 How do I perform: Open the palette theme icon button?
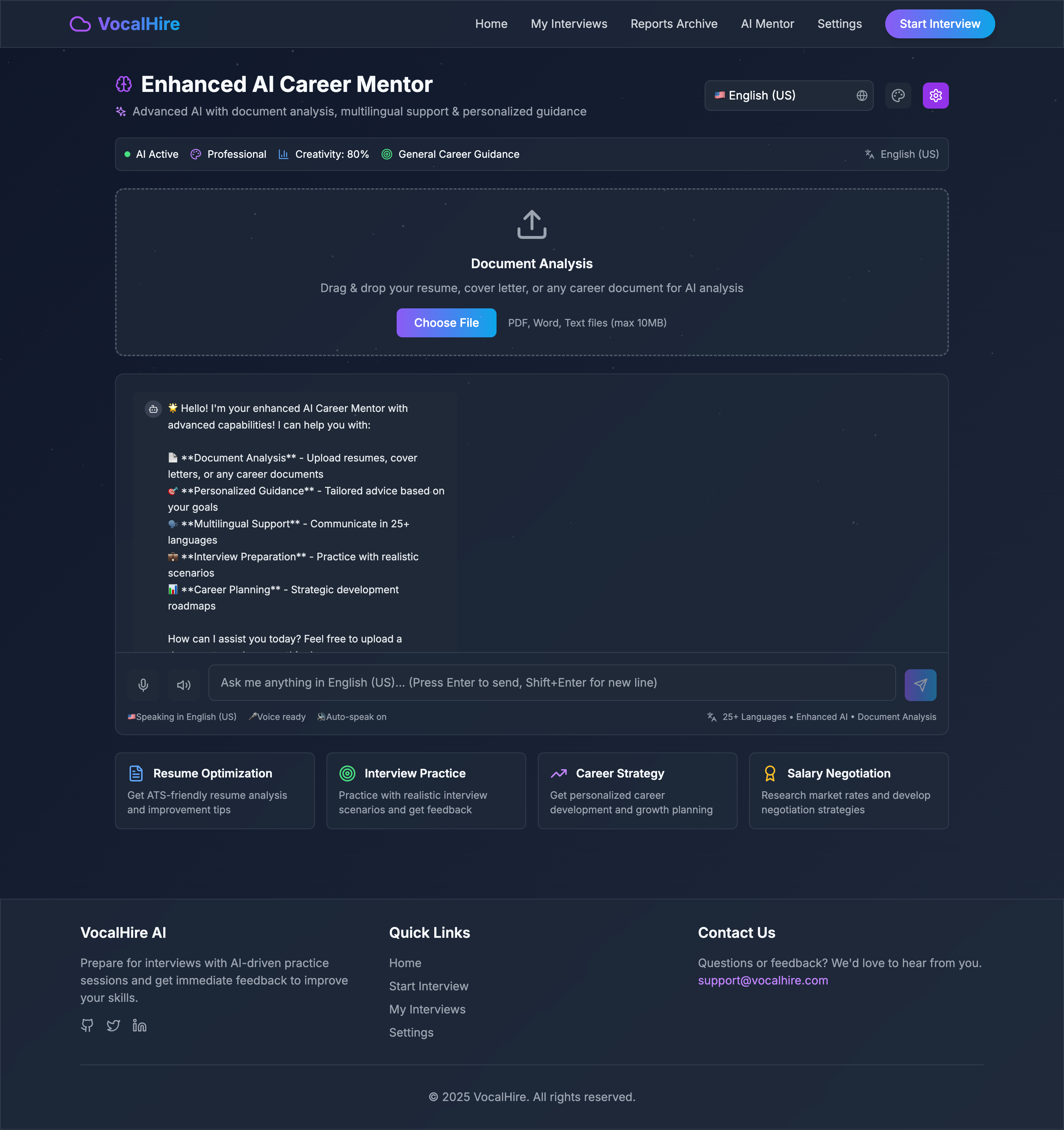point(898,96)
